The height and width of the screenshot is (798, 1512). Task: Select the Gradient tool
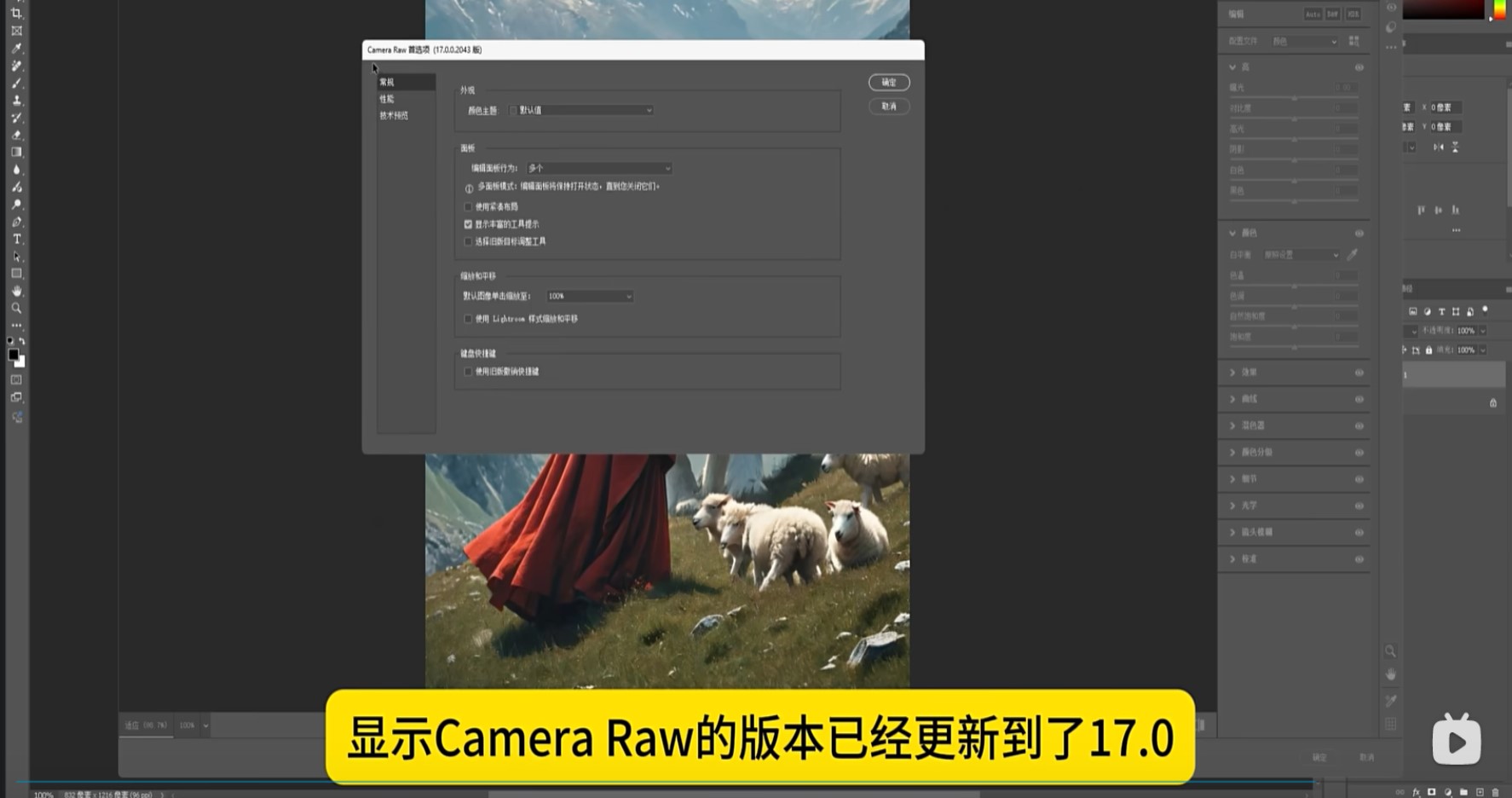[16, 152]
